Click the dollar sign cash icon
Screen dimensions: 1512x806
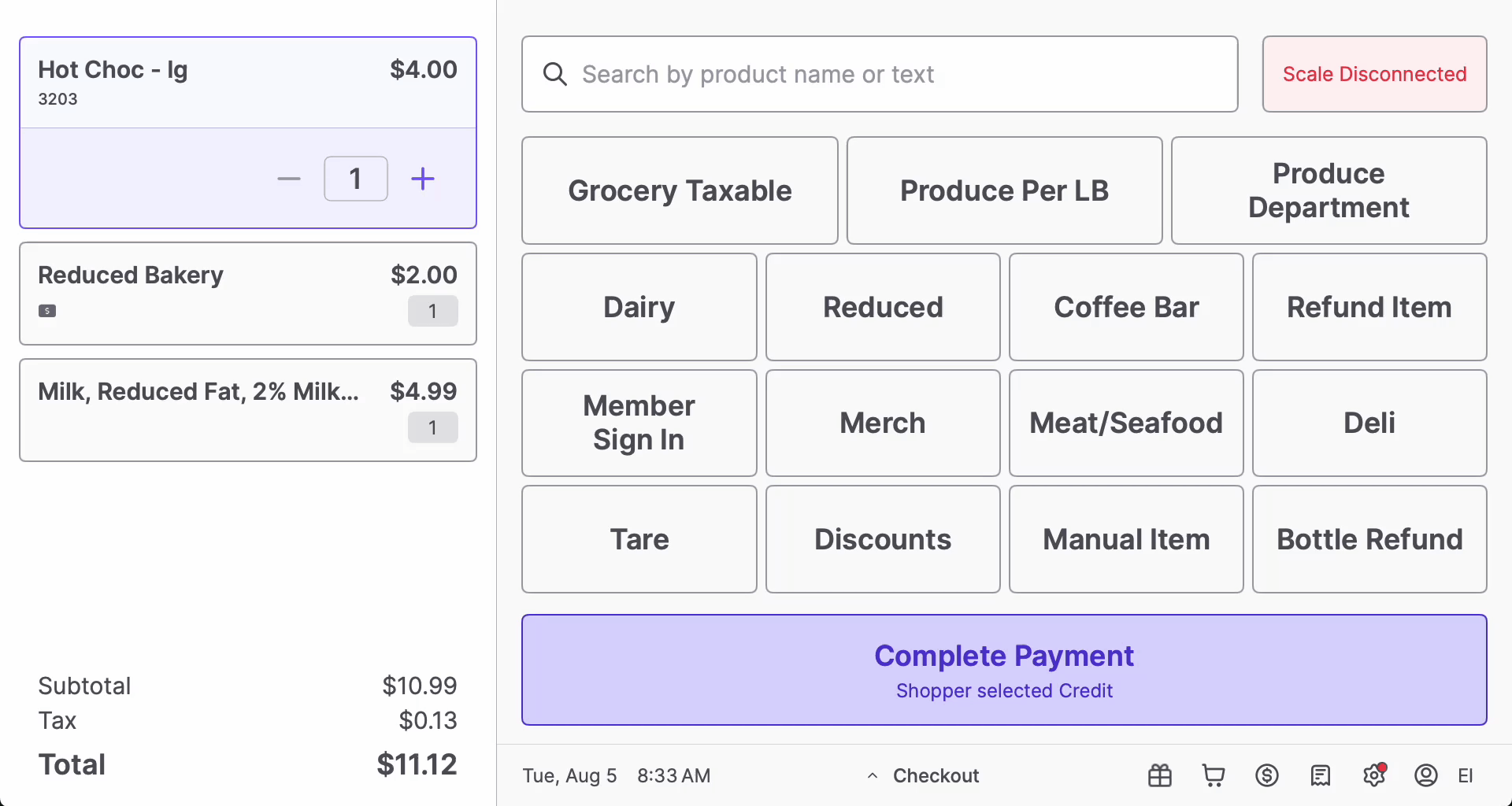pos(1266,776)
